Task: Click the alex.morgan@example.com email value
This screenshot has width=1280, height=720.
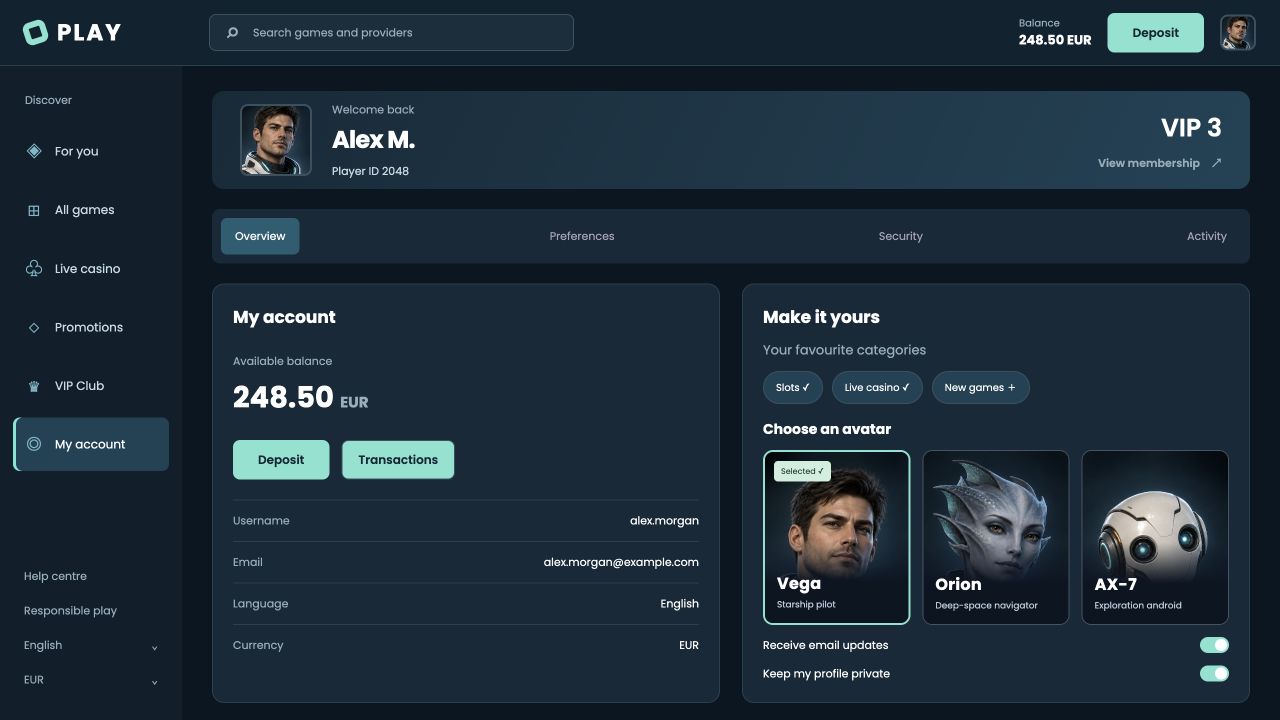Action: point(621,562)
